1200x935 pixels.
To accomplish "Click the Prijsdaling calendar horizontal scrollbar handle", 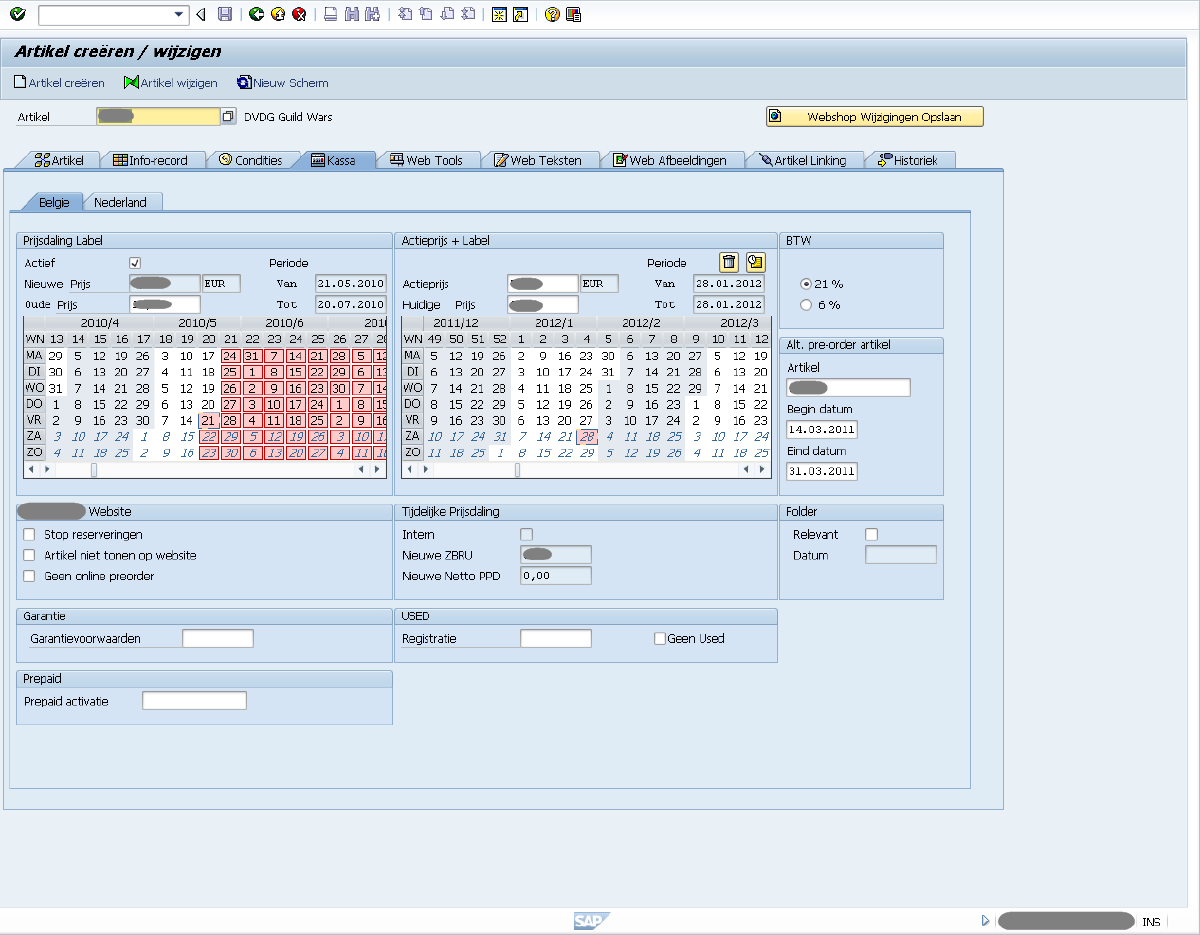I will point(94,469).
